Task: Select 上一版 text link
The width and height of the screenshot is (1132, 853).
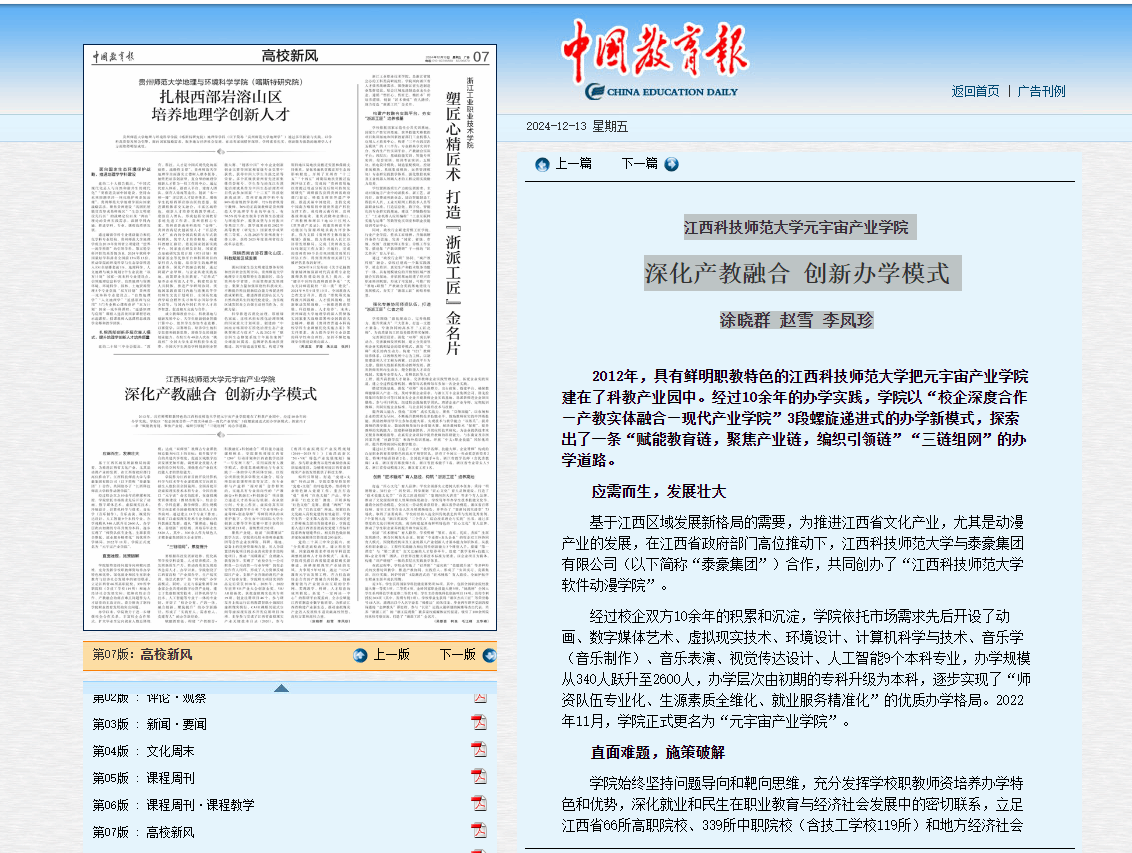Action: point(391,655)
